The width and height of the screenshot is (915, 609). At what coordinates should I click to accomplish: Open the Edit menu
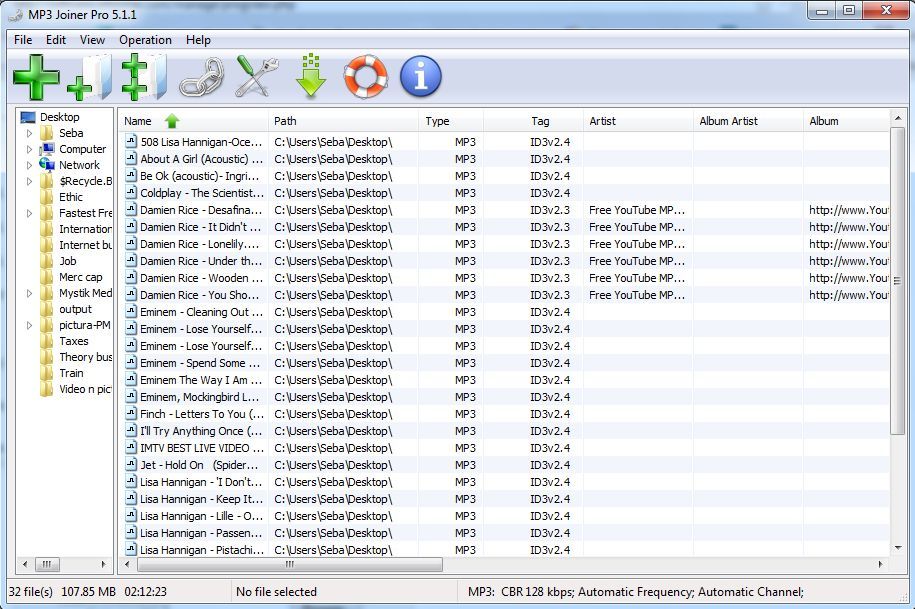tap(55, 40)
